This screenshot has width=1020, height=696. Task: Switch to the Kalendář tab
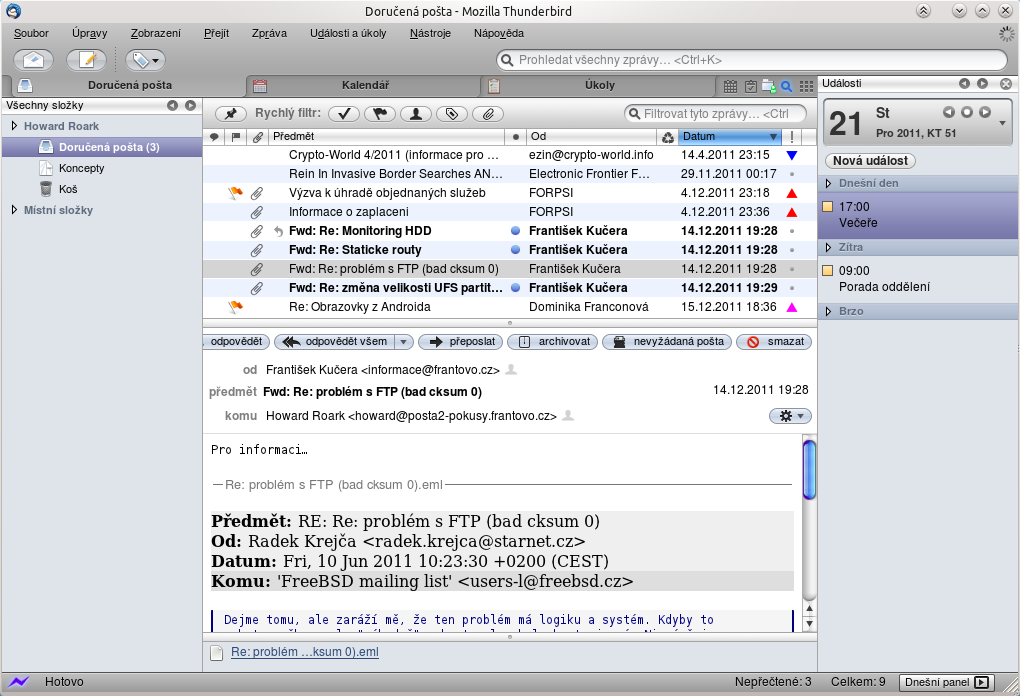365,86
